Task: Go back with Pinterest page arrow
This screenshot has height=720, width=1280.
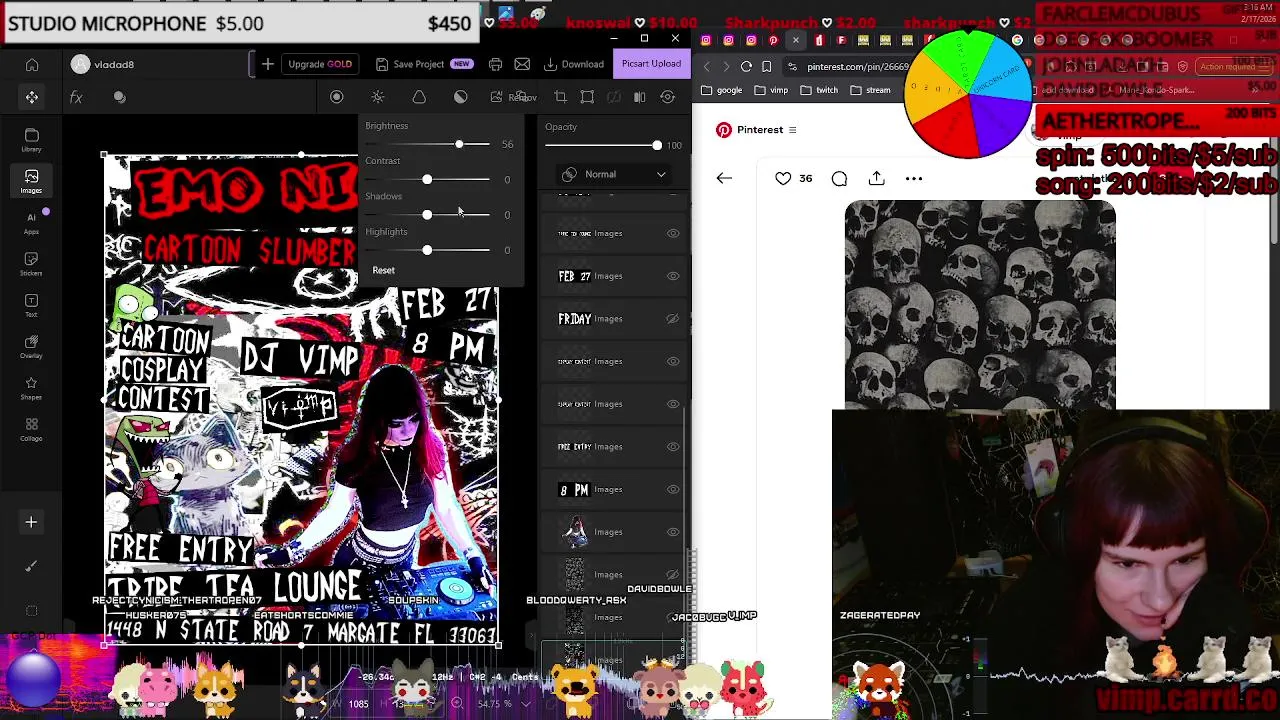Action: tap(724, 178)
